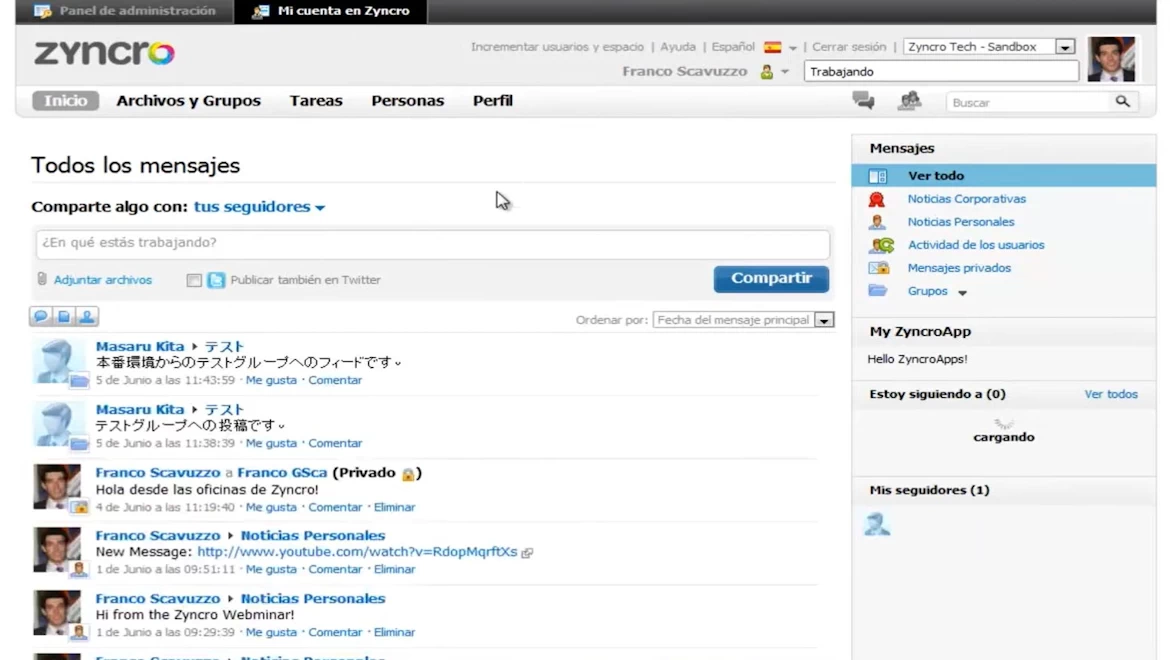Switch to Mi cuenta en Zyncro tab
This screenshot has width=1170, height=660.
click(x=331, y=11)
